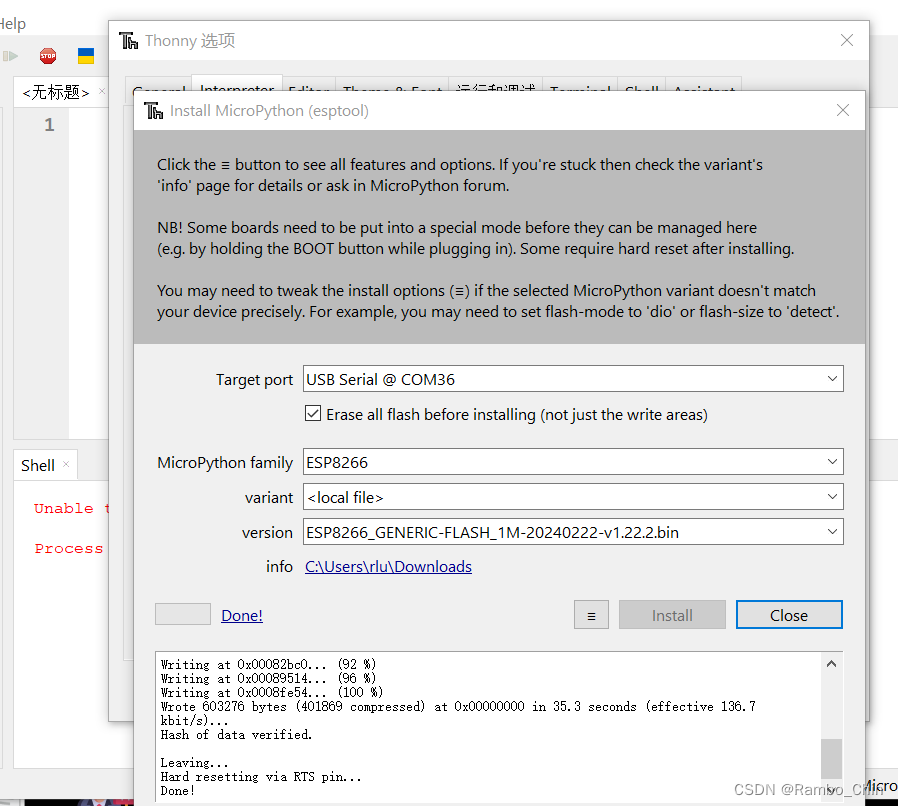The width and height of the screenshot is (898, 806).
Task: Click the Done! link
Action: pyautogui.click(x=241, y=614)
